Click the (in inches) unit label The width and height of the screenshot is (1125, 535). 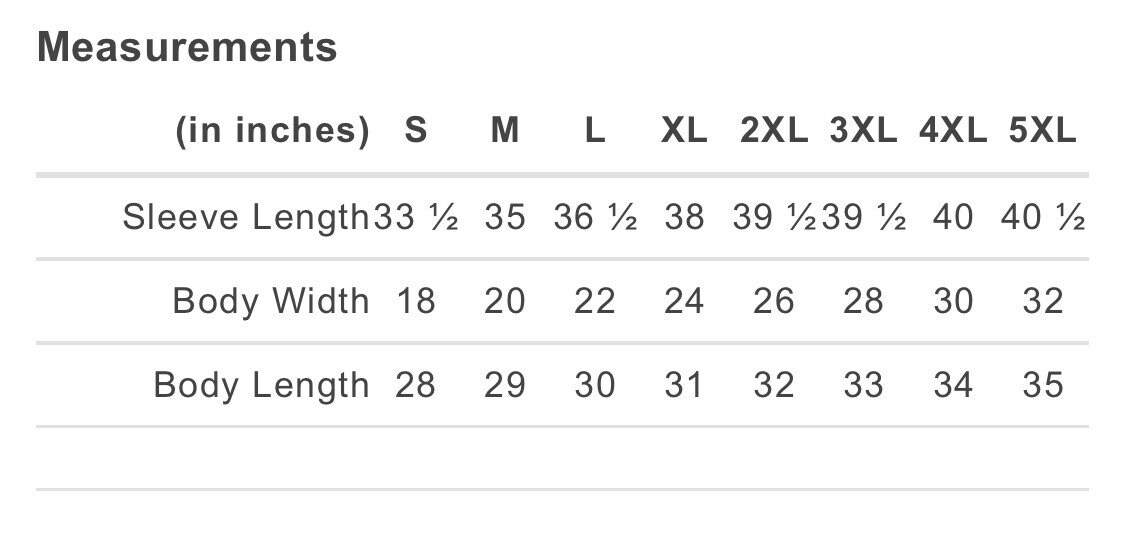tap(273, 131)
